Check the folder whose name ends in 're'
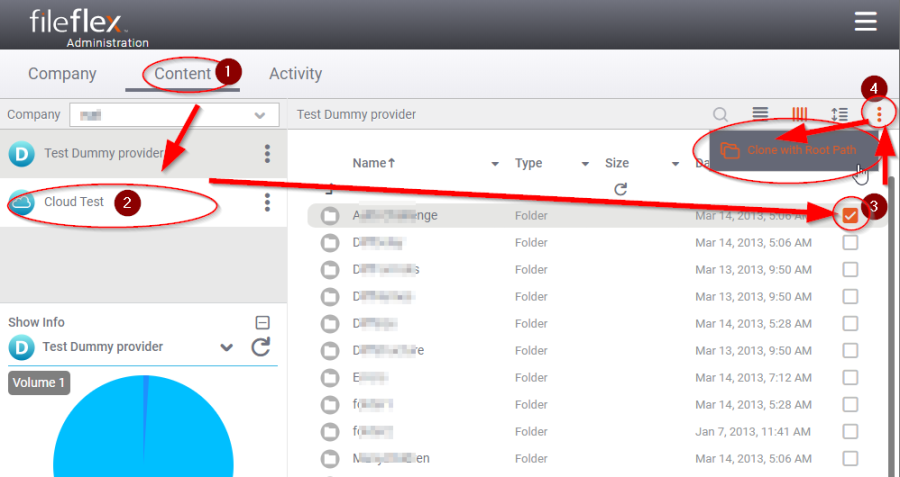900x477 pixels. [x=850, y=351]
